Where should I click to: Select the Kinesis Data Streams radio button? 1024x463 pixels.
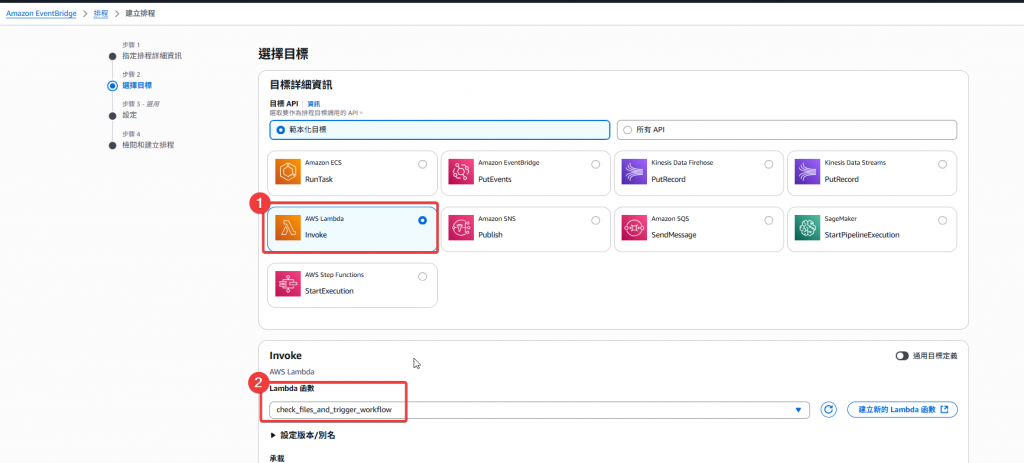pyautogui.click(x=942, y=165)
